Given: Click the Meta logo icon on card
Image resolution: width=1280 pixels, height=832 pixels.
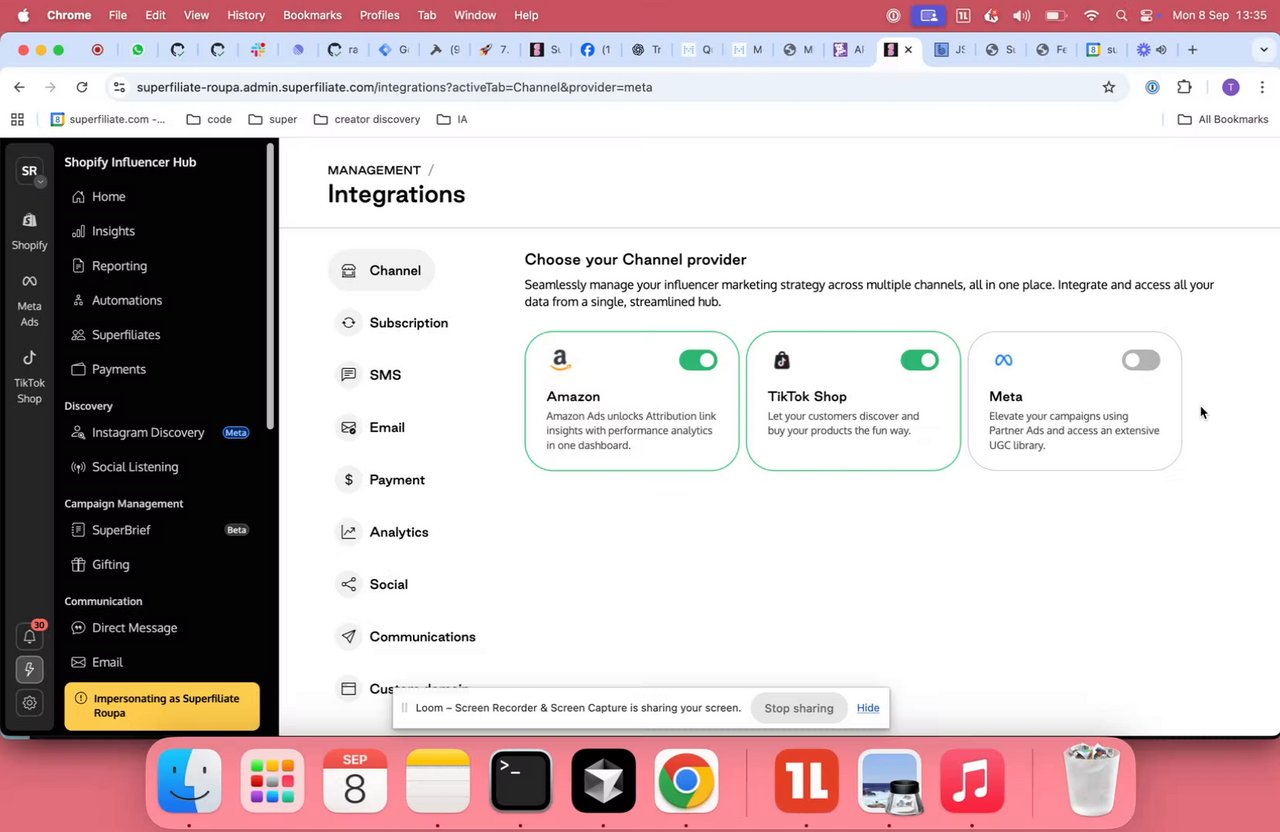Looking at the screenshot, I should point(1003,360).
